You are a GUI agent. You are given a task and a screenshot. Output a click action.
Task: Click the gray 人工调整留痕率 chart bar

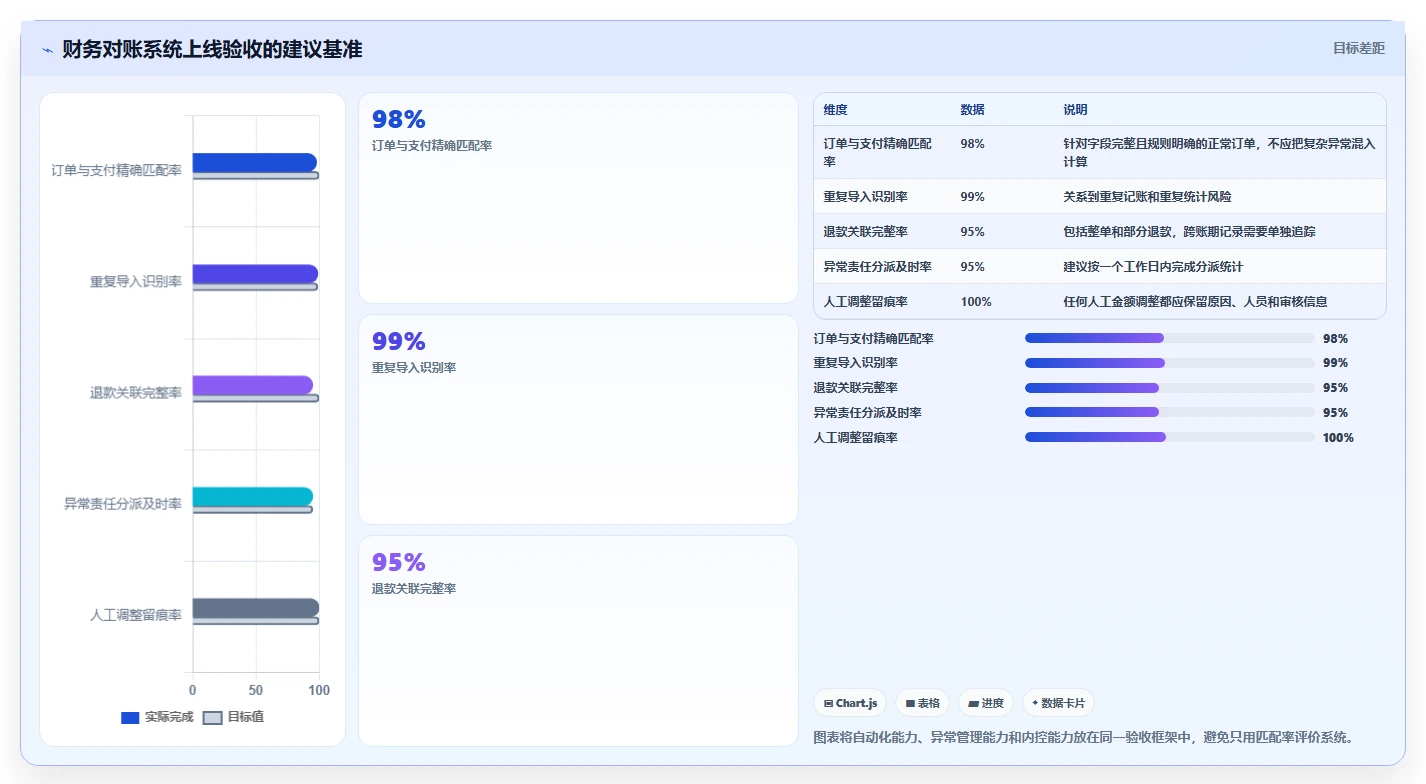256,608
